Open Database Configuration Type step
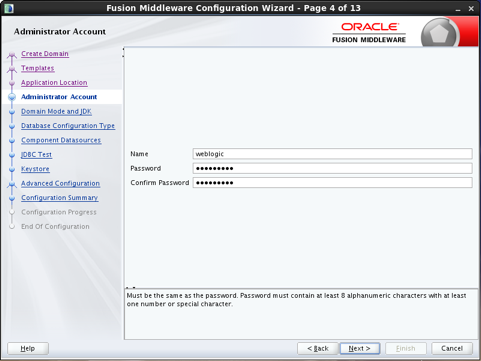Image resolution: width=481 pixels, height=361 pixels. pos(68,126)
